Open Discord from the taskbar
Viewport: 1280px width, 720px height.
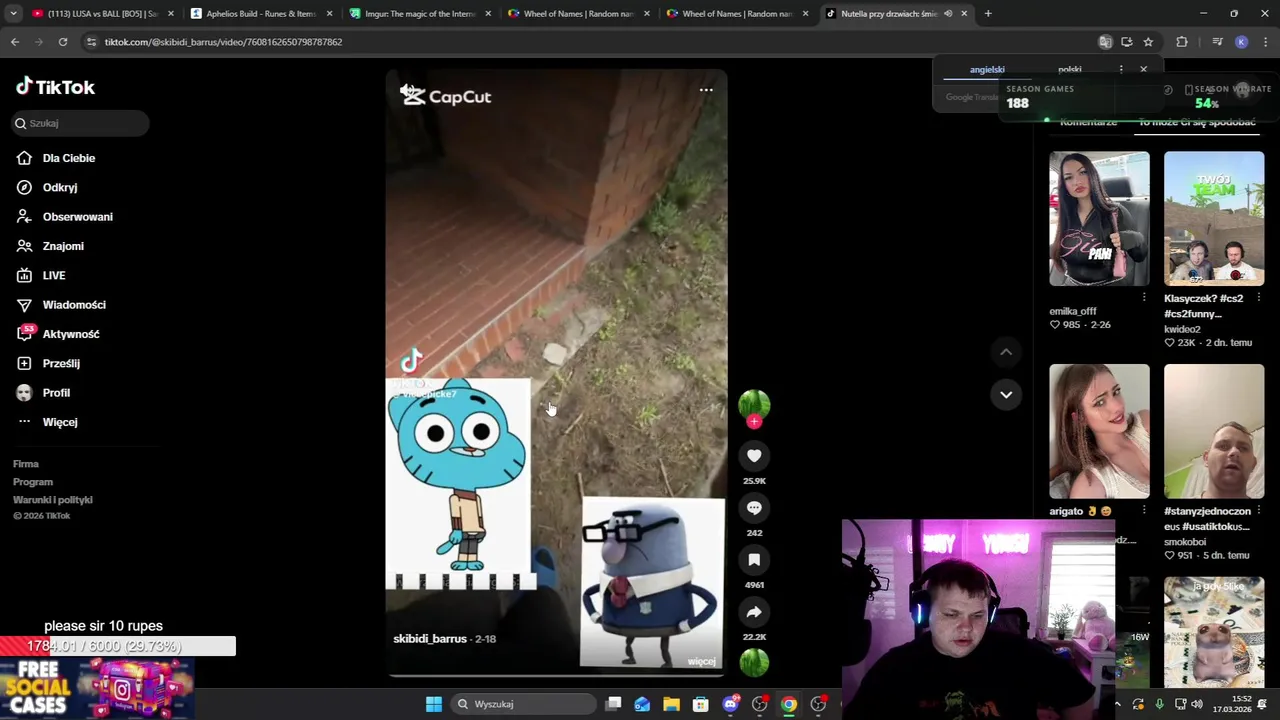click(731, 704)
